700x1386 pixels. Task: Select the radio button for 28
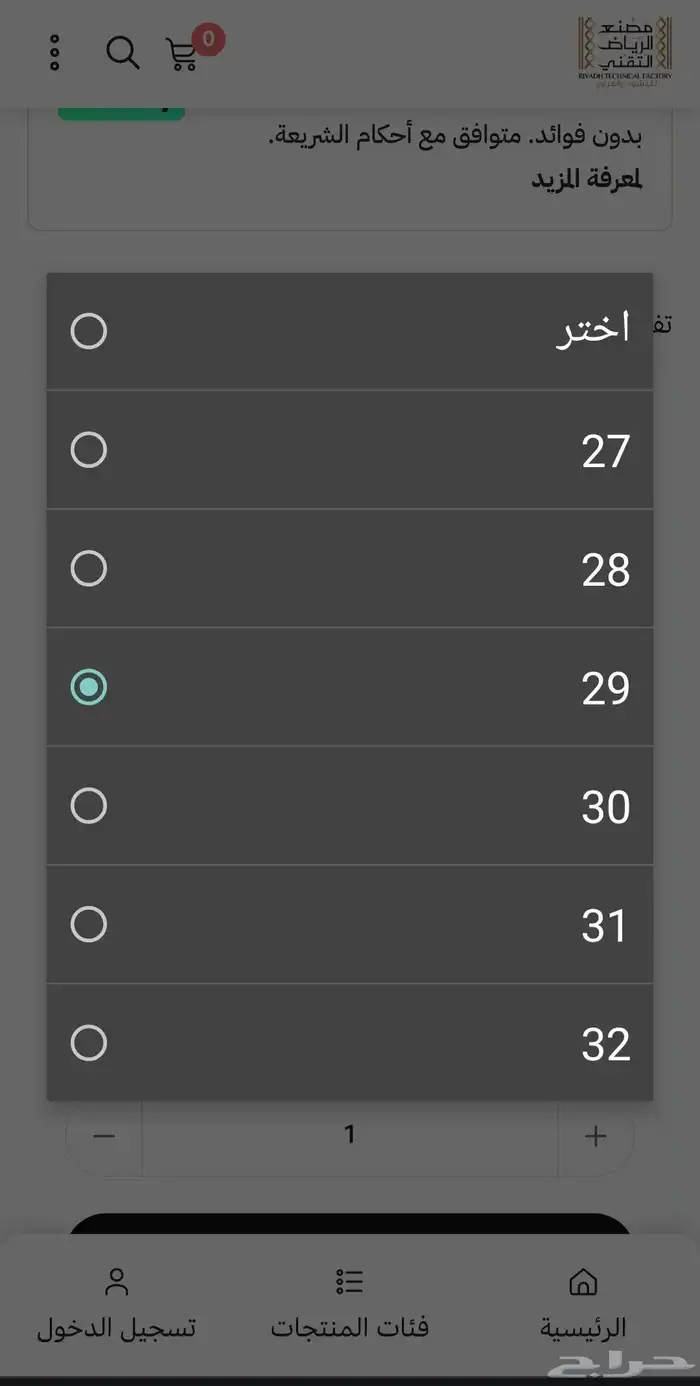tap(89, 569)
